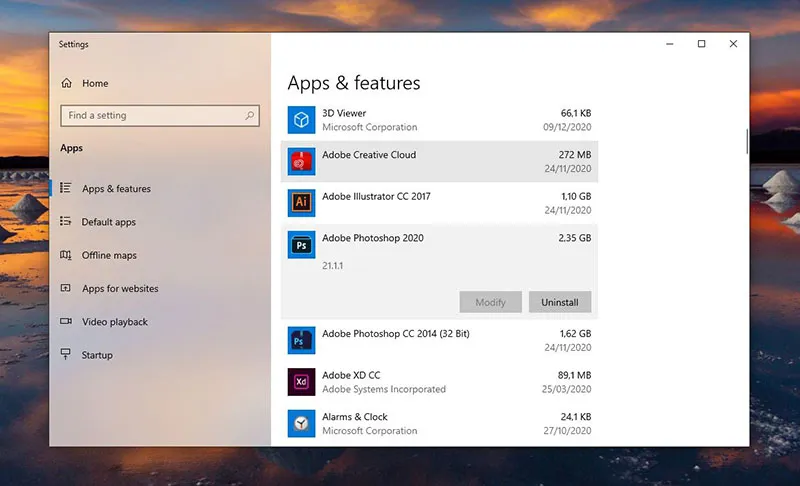800x486 pixels.
Task: Click the Home icon in sidebar
Action: (67, 83)
